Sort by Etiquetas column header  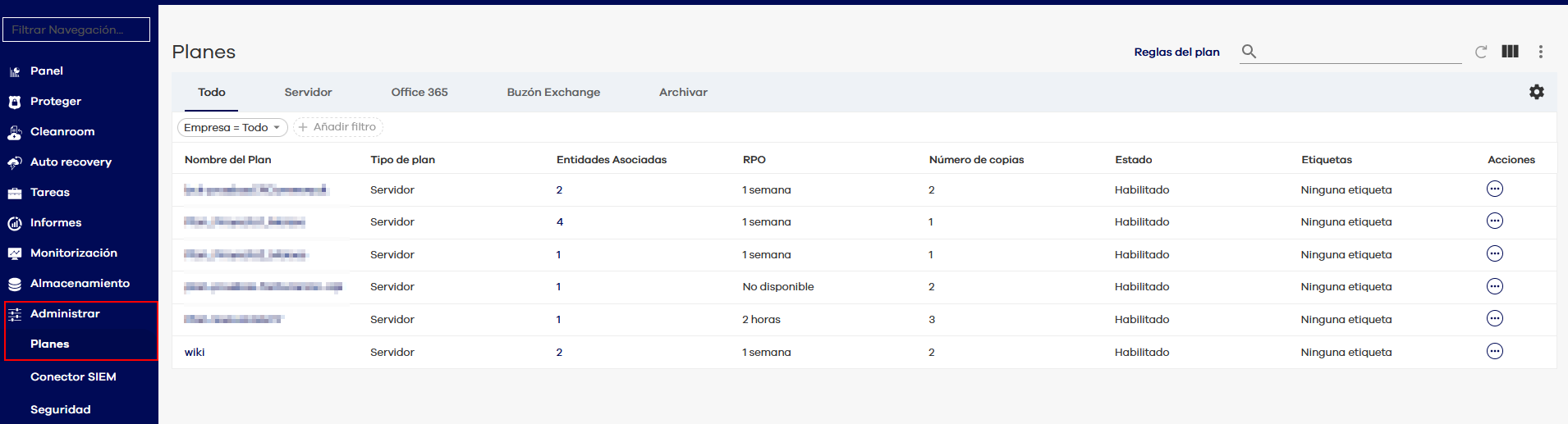coord(1326,160)
